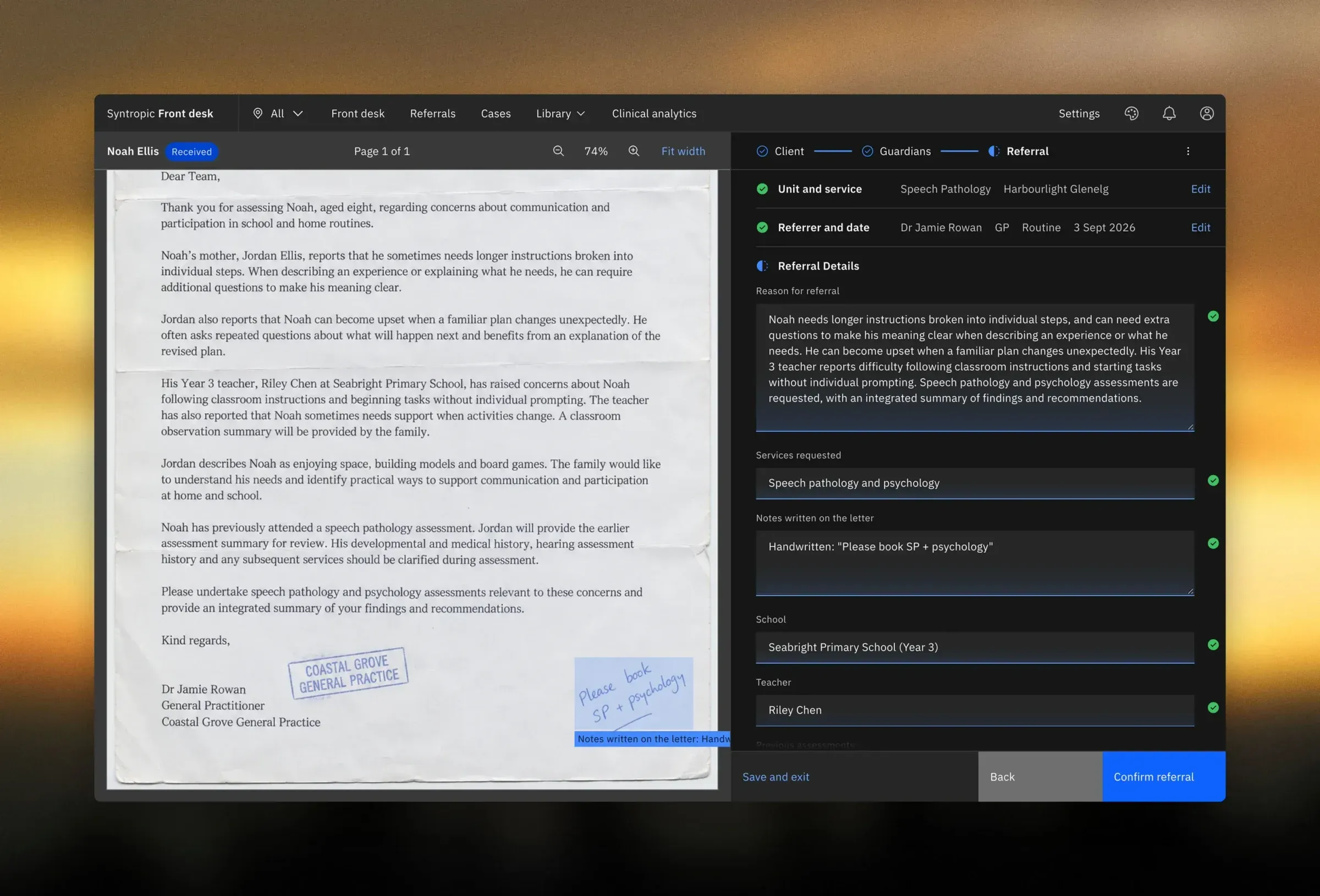This screenshot has height=896, width=1320.
Task: Select the Referral step
Action: click(1019, 151)
